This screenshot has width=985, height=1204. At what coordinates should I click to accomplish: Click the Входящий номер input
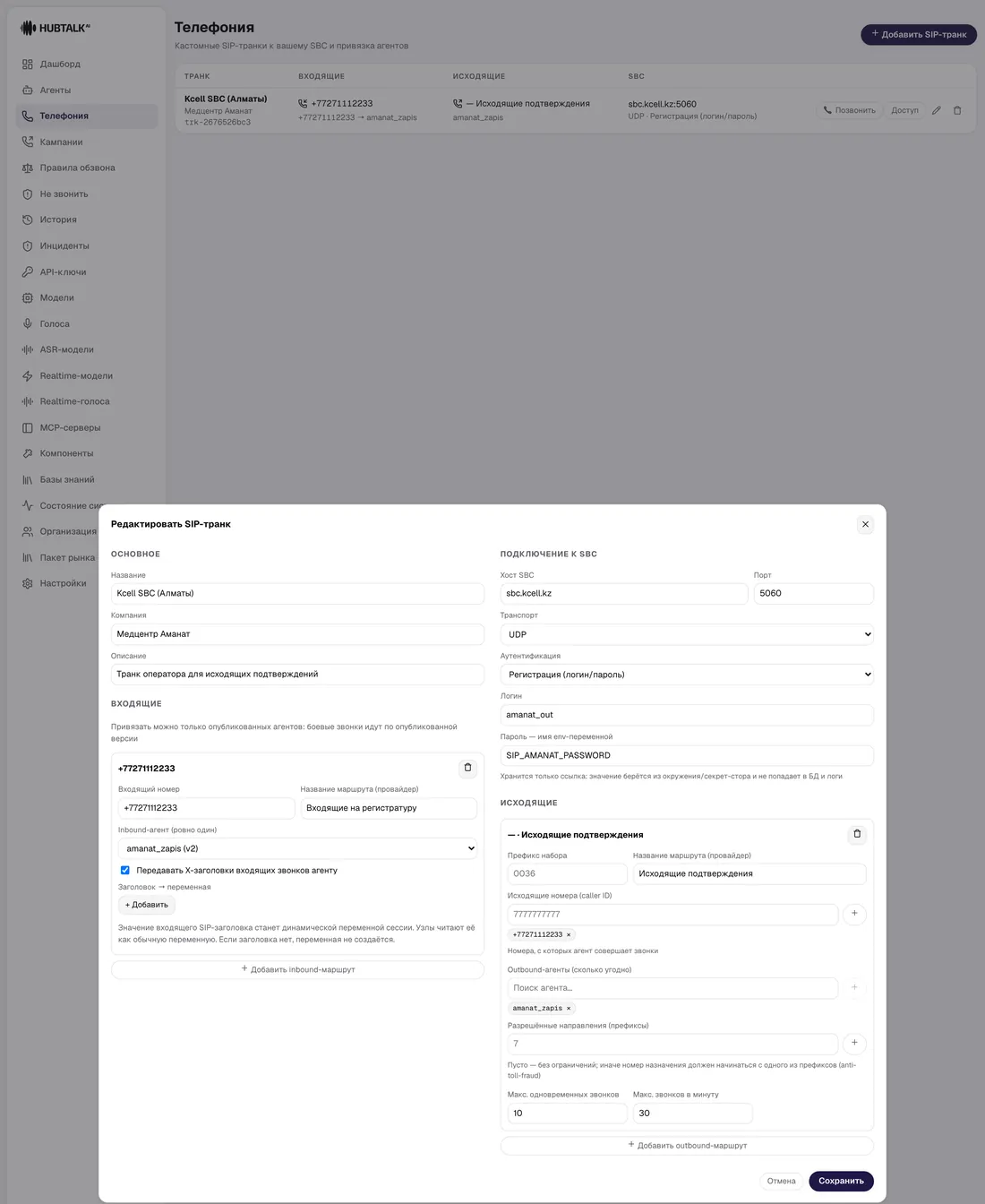tap(206, 808)
